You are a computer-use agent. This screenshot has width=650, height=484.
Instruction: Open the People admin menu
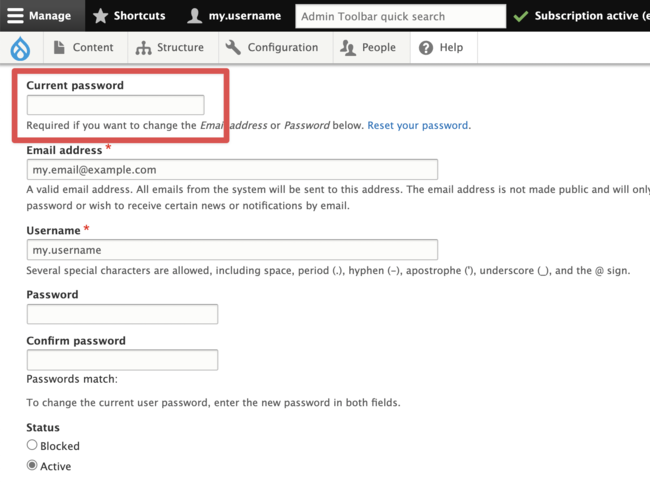tap(371, 48)
